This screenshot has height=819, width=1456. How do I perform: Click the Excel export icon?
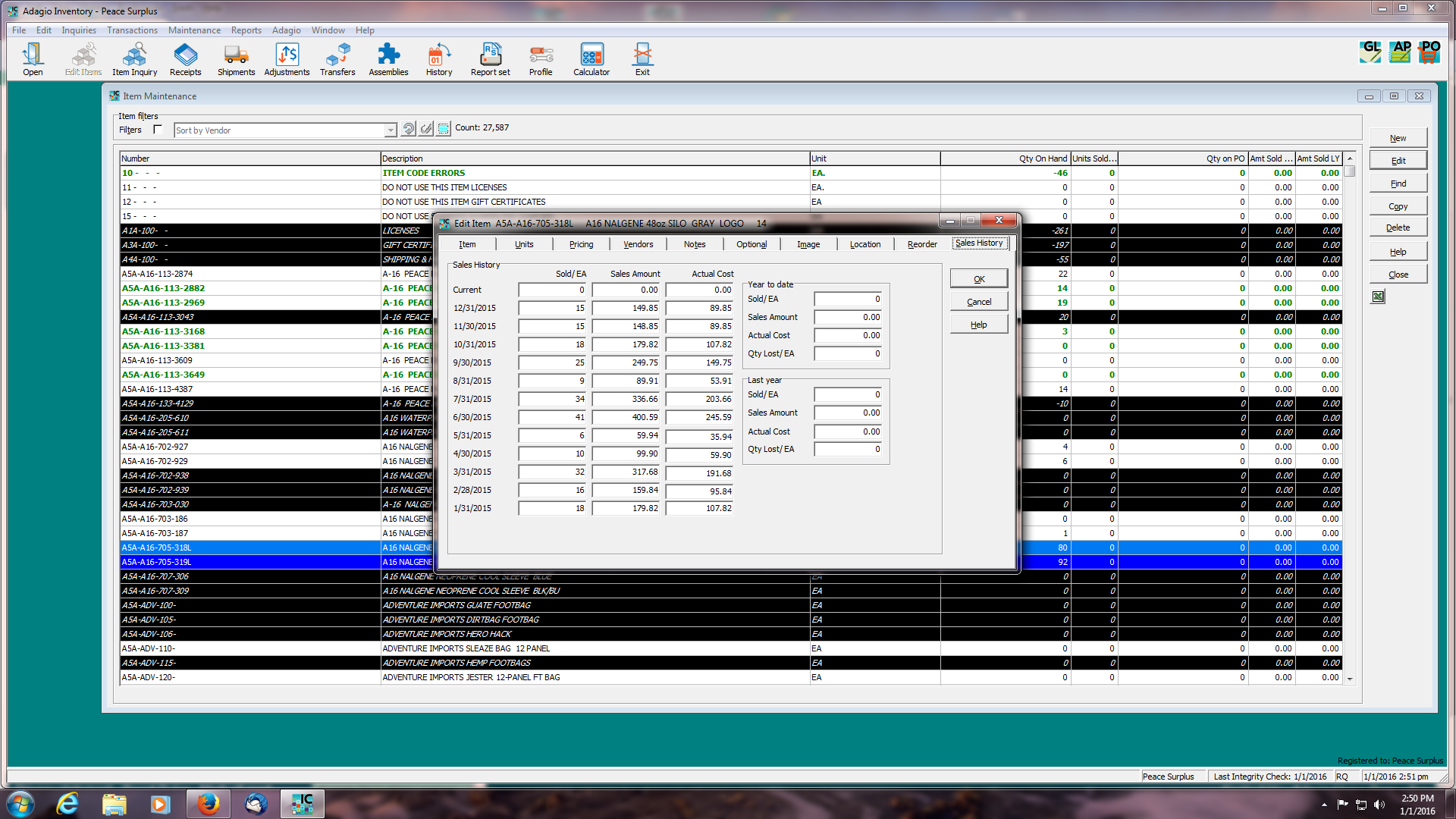(x=1378, y=297)
